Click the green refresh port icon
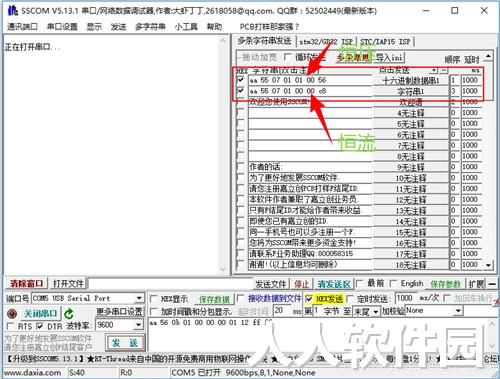The height and width of the screenshot is (379, 500). [x=69, y=314]
